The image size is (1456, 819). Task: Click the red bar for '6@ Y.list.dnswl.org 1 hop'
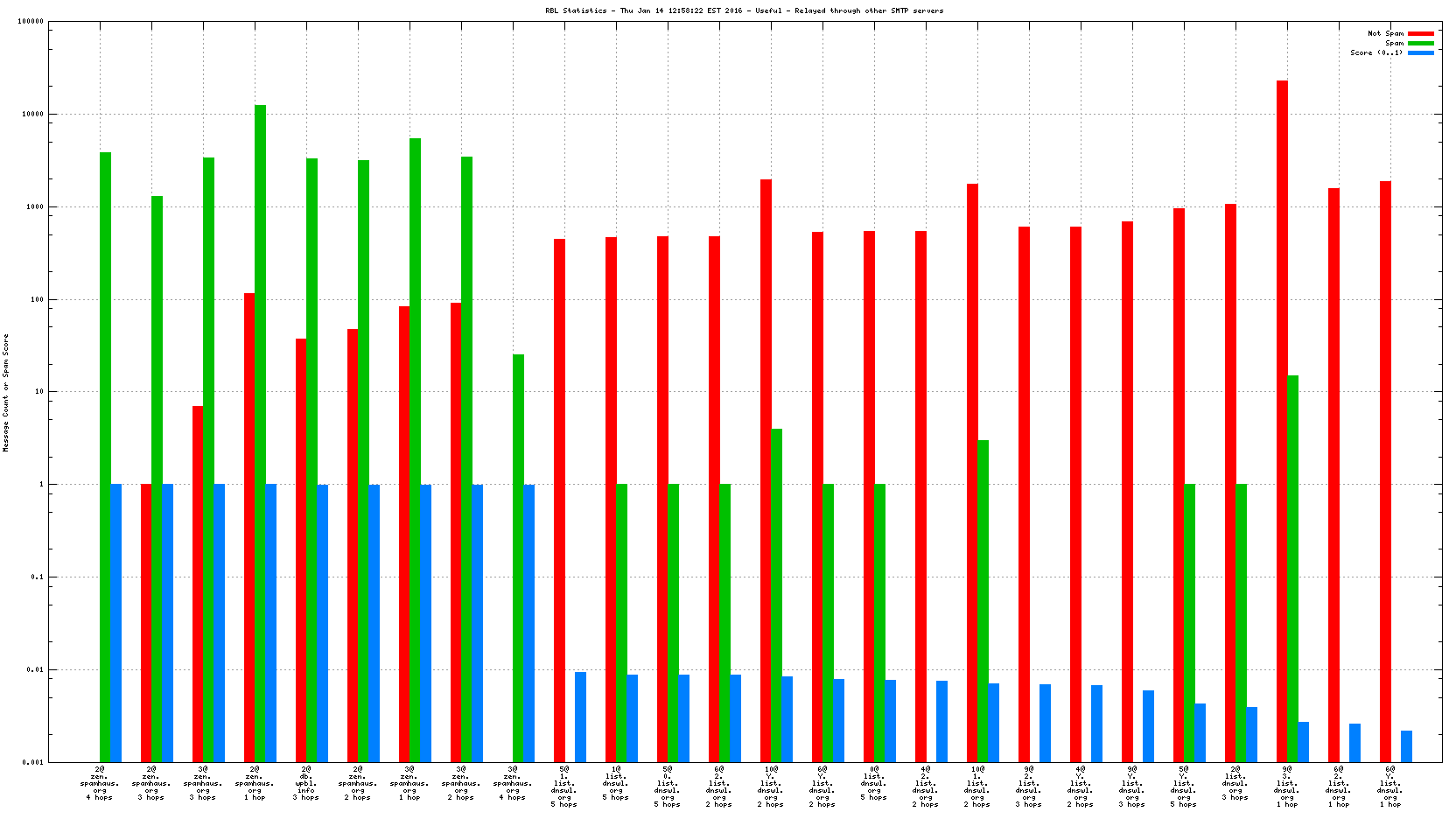coord(1385,471)
